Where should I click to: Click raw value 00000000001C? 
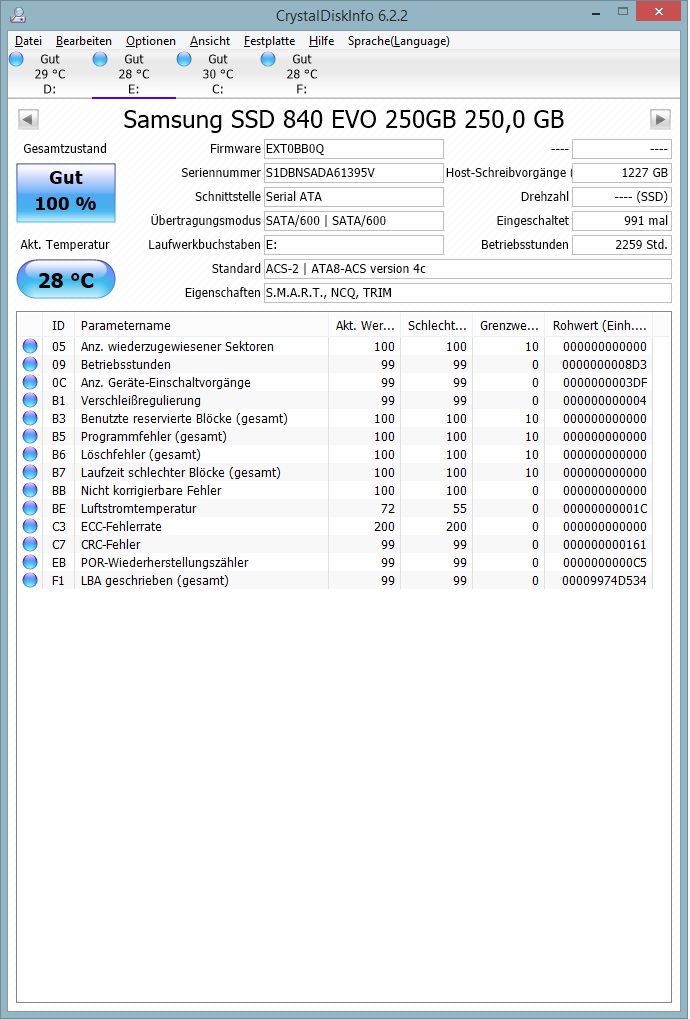[604, 508]
